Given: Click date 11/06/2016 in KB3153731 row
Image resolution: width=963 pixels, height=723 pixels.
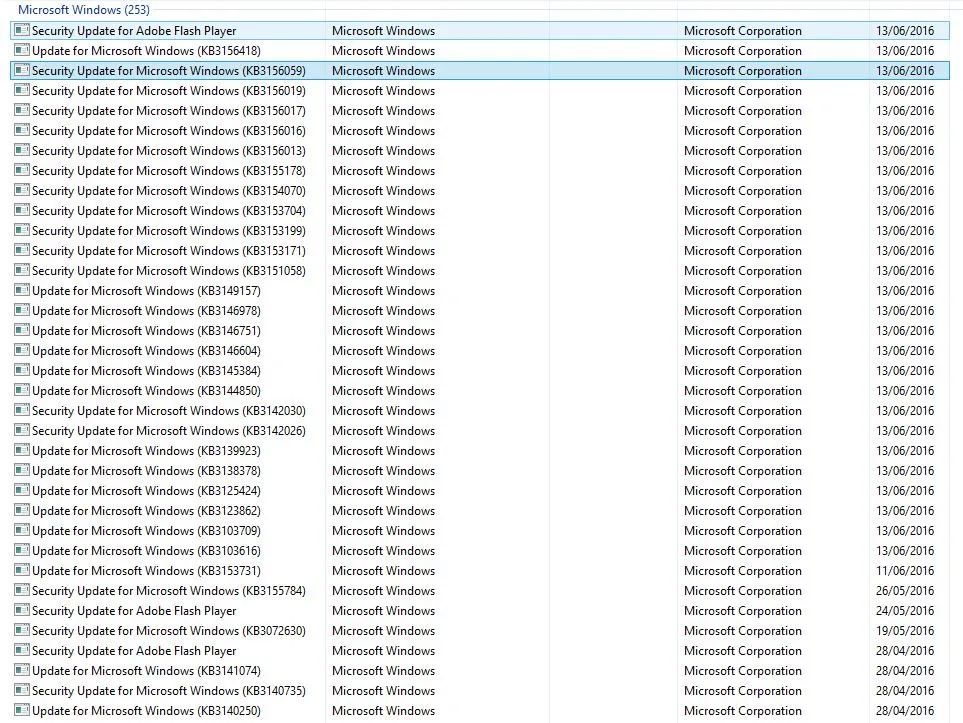Looking at the screenshot, I should click(905, 571).
